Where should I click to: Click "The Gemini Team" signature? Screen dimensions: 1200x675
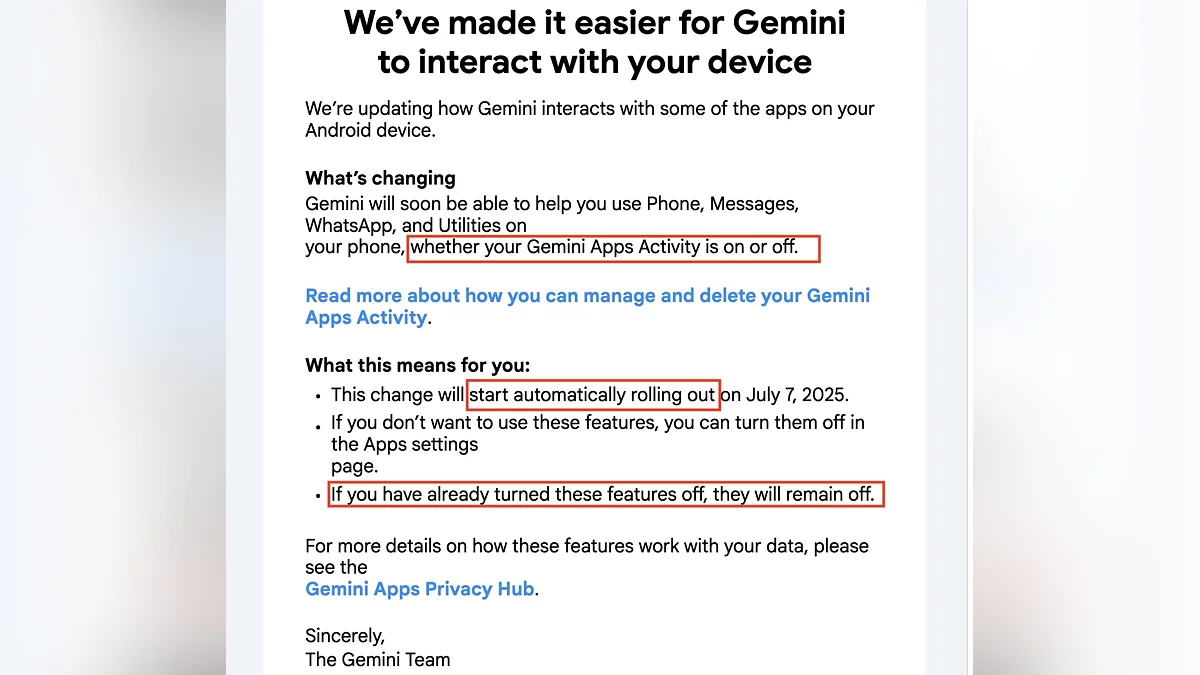377,660
